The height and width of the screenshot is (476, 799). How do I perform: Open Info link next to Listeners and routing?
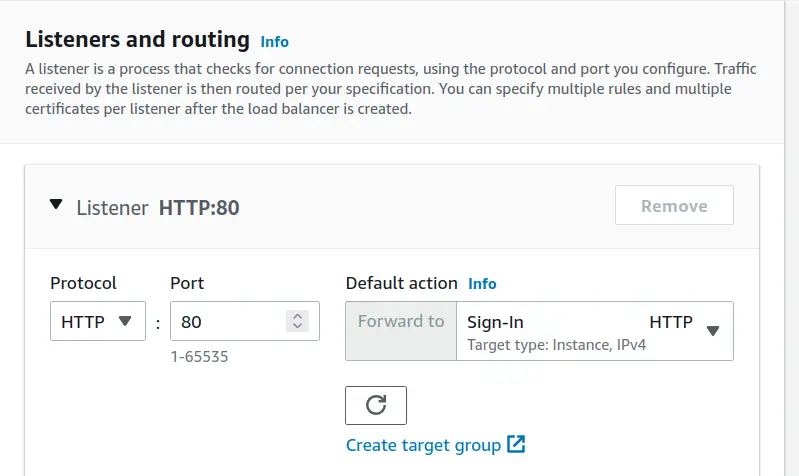[x=274, y=42]
